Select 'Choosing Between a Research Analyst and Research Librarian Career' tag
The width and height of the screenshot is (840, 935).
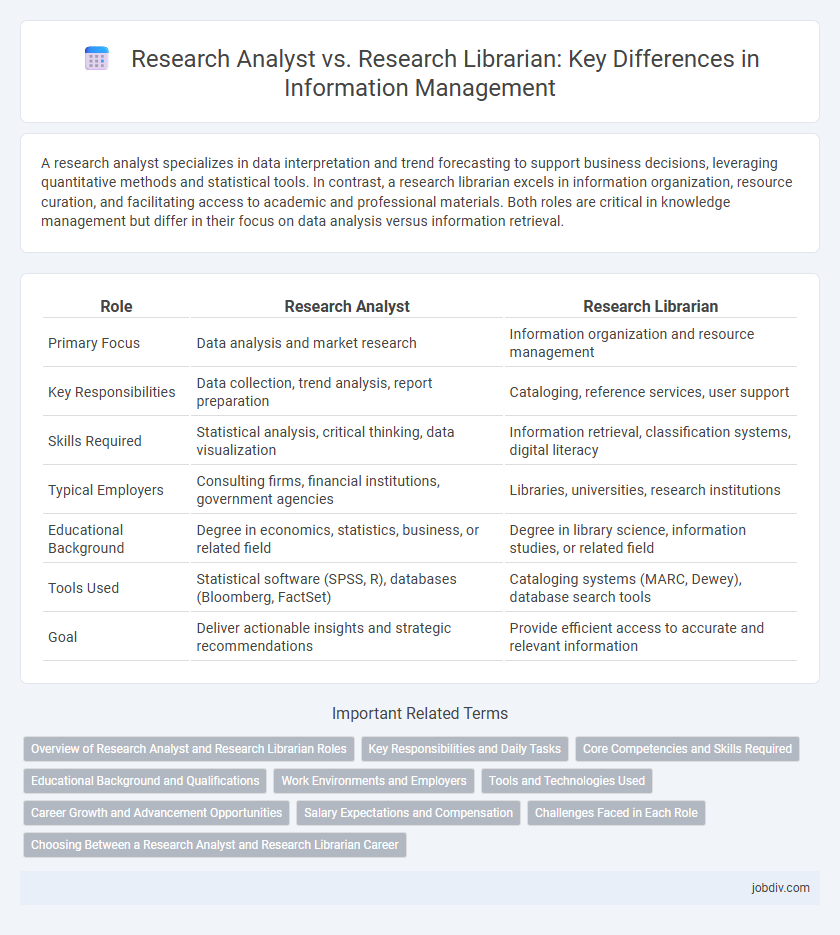215,846
